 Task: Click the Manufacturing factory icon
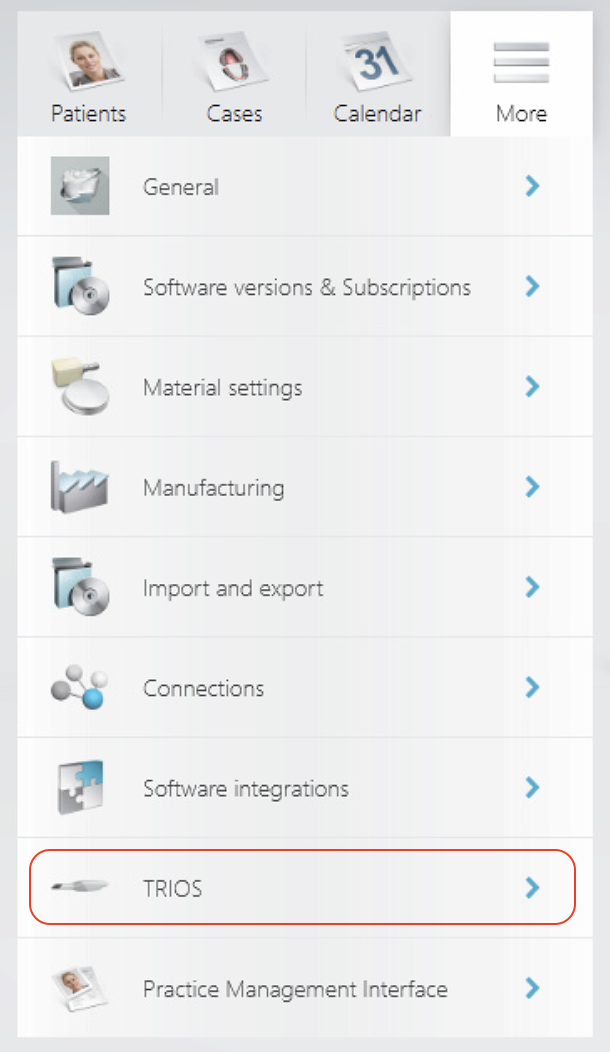[x=80, y=487]
